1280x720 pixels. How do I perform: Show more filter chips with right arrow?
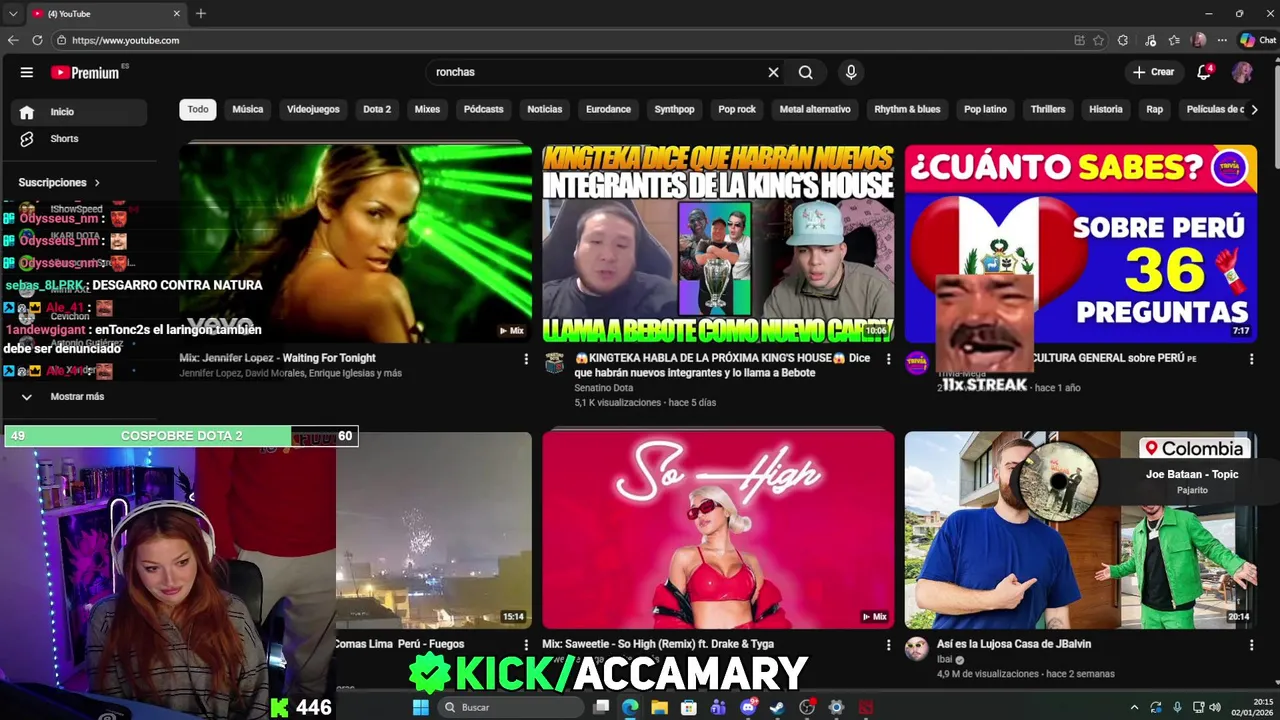click(x=1254, y=109)
